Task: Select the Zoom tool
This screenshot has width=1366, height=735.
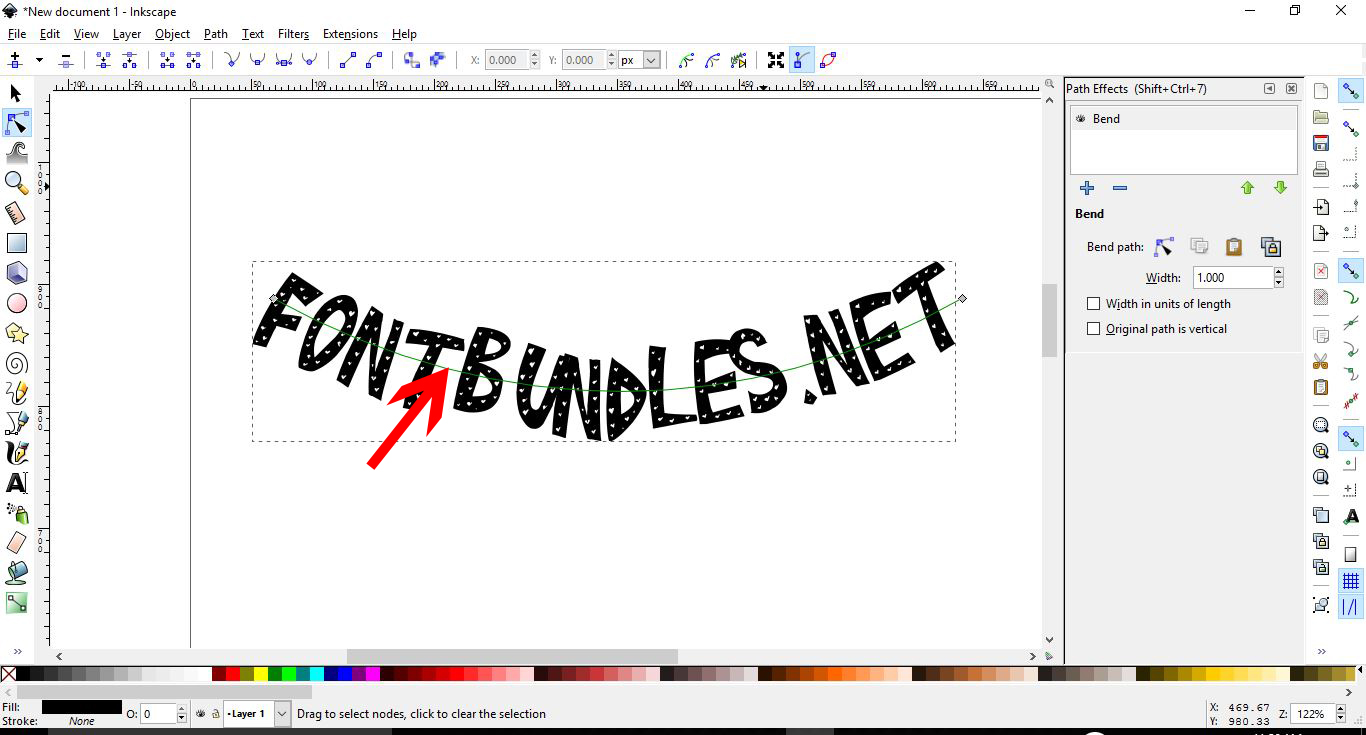Action: (x=17, y=183)
